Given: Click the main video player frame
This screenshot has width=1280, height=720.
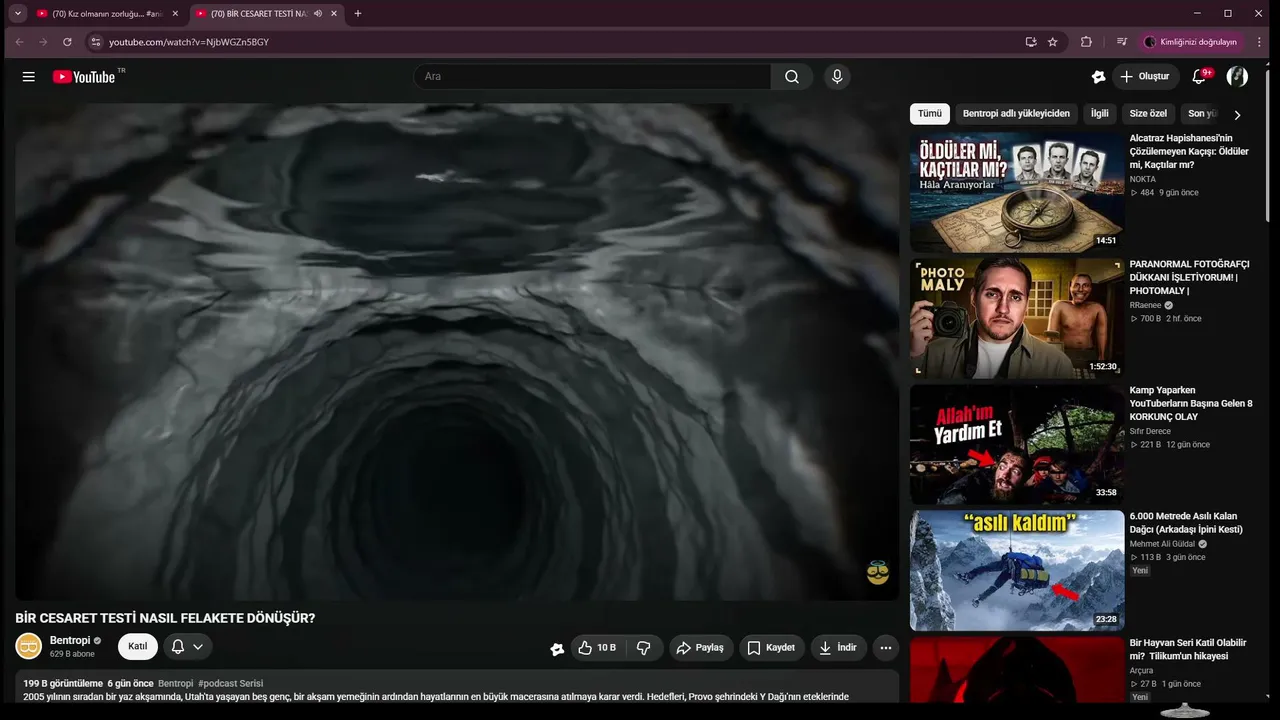Looking at the screenshot, I should (457, 352).
